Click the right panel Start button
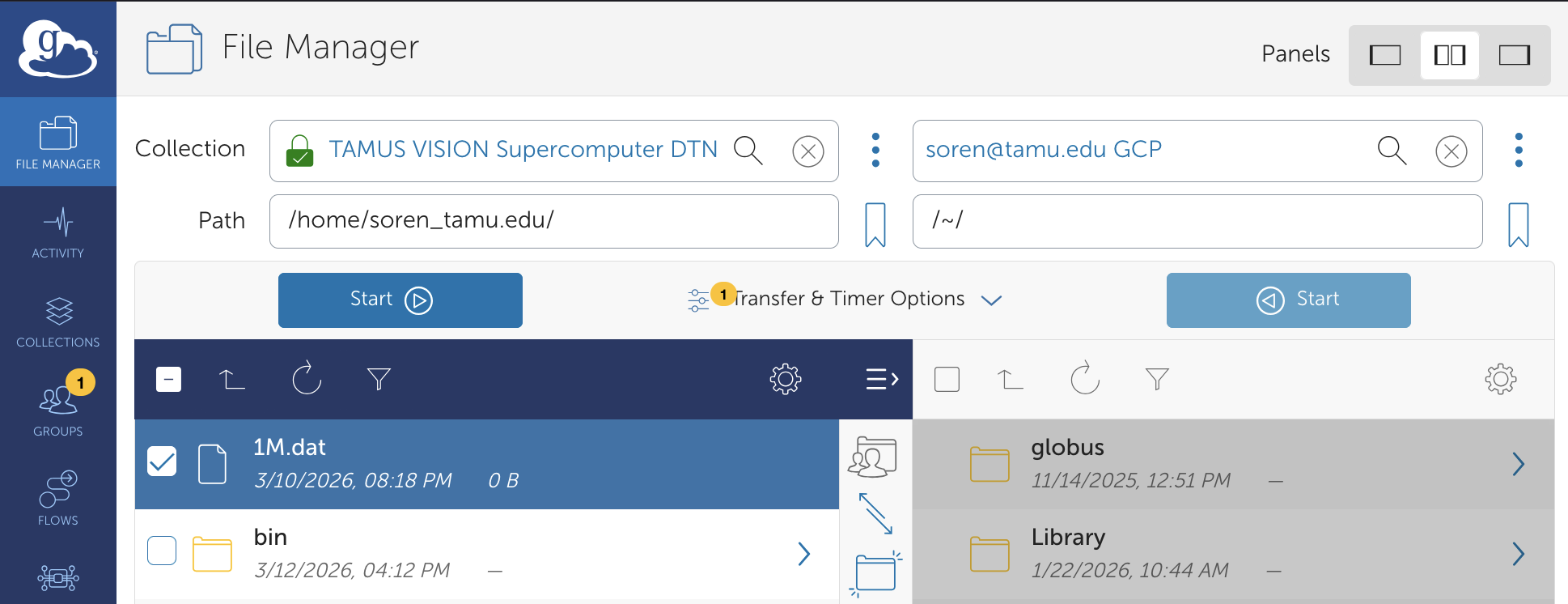The image size is (1568, 604). pos(1289,300)
